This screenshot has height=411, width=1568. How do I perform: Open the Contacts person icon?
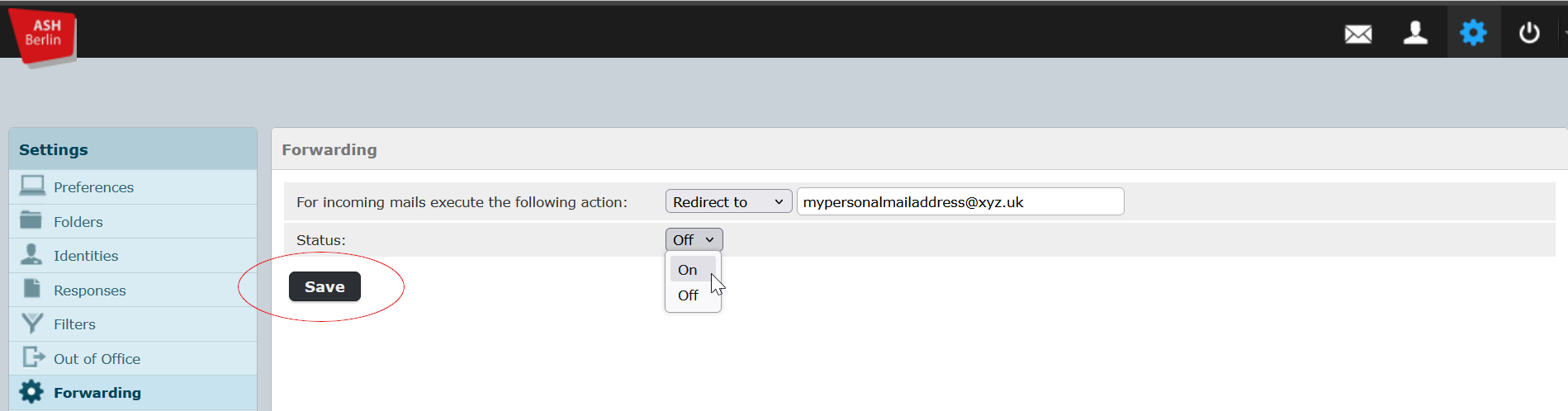click(x=1415, y=33)
